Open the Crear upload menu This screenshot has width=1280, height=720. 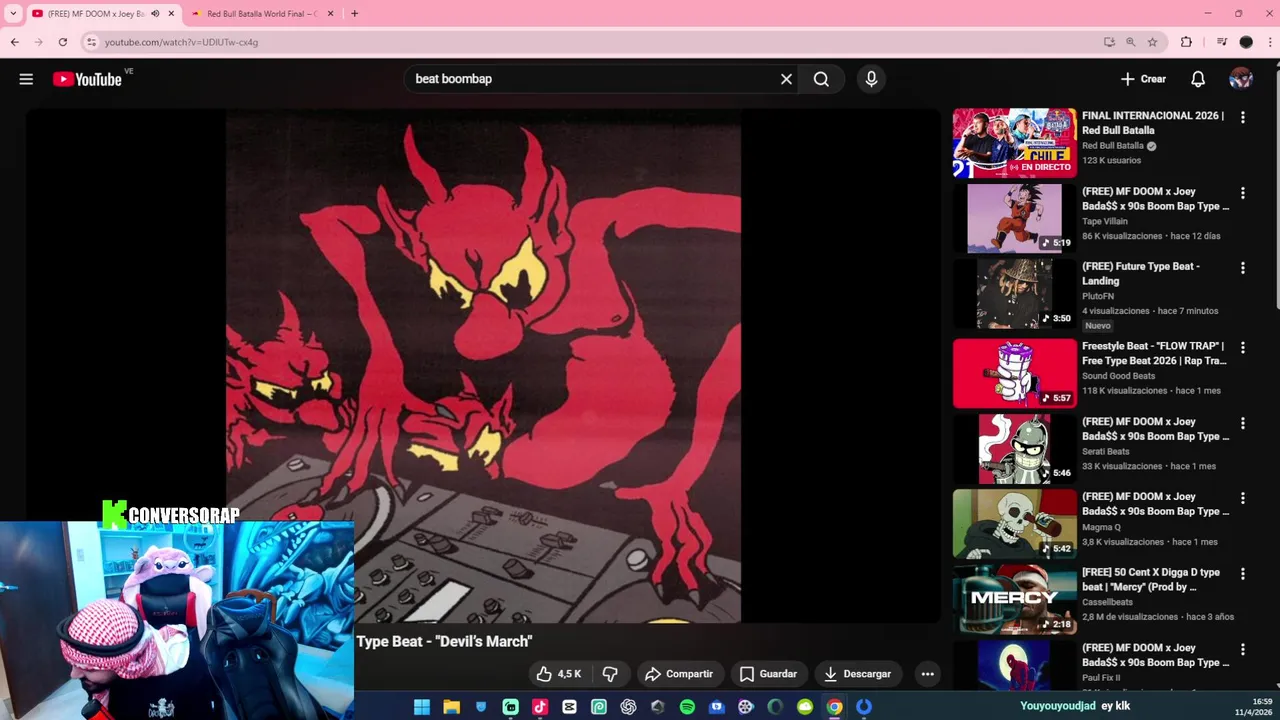[x=1143, y=79]
